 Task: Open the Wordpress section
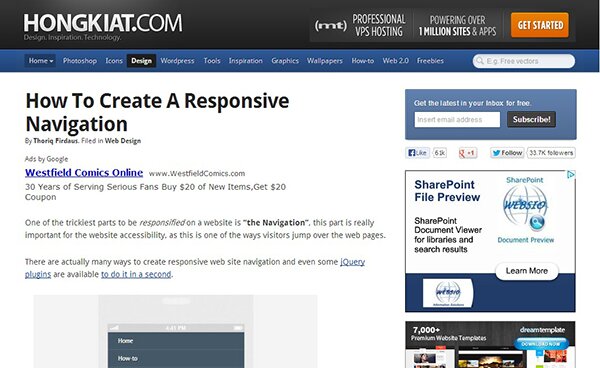tap(177, 61)
